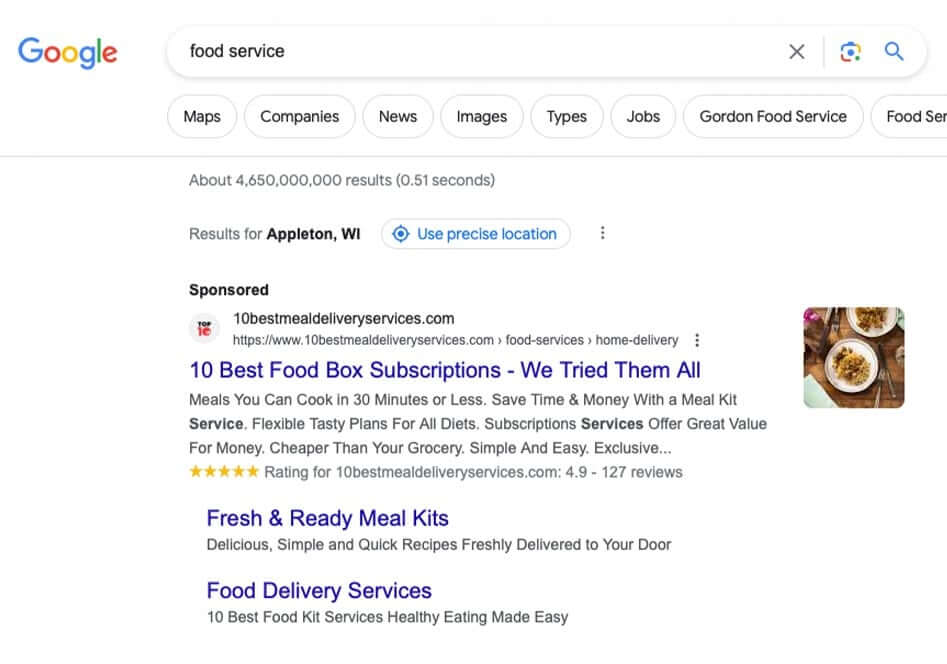Open the Fresh & Ready Meal Kits link
Viewport: 947px width, 664px height.
point(327,518)
